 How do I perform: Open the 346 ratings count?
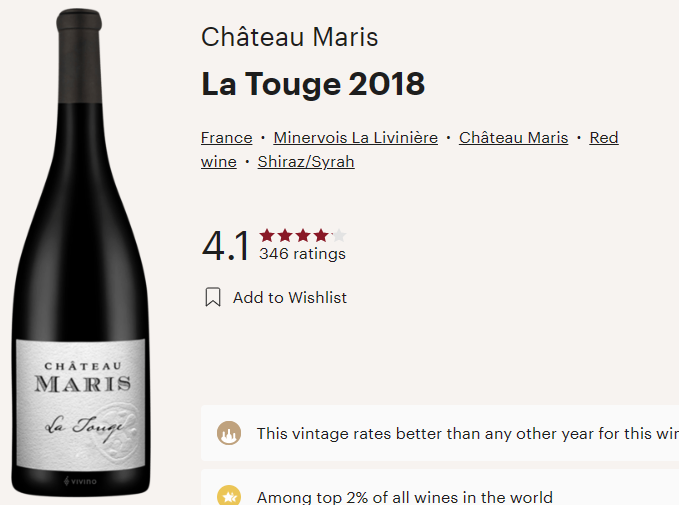[x=302, y=254]
